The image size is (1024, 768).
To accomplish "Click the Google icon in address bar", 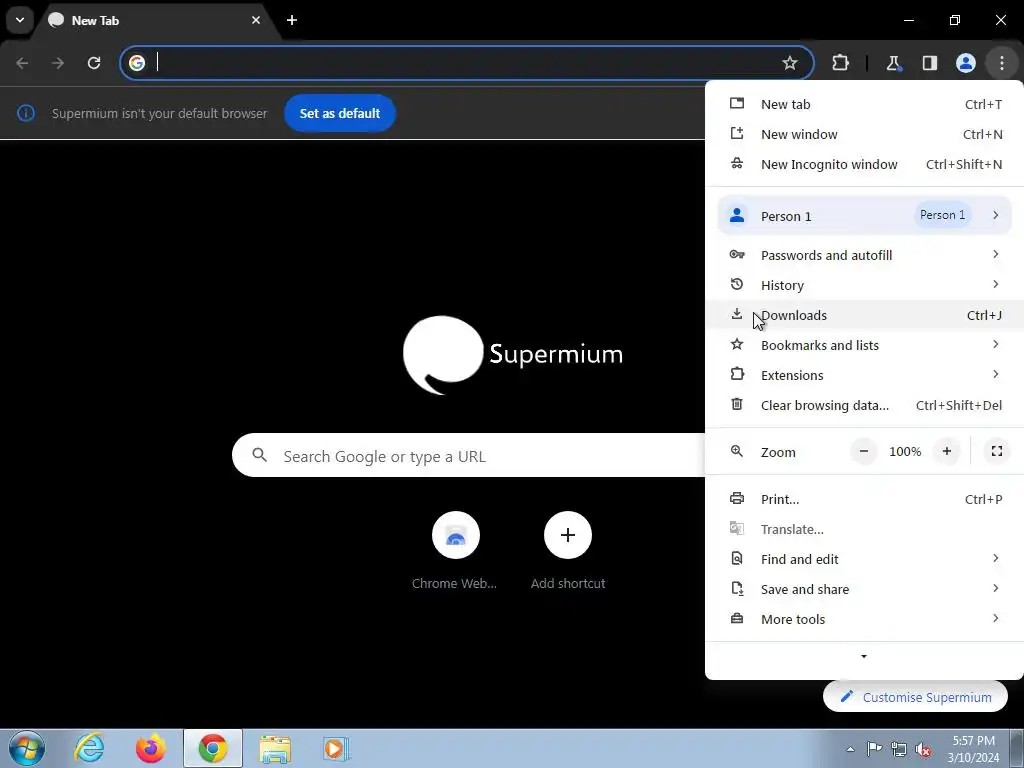I will 136,63.
